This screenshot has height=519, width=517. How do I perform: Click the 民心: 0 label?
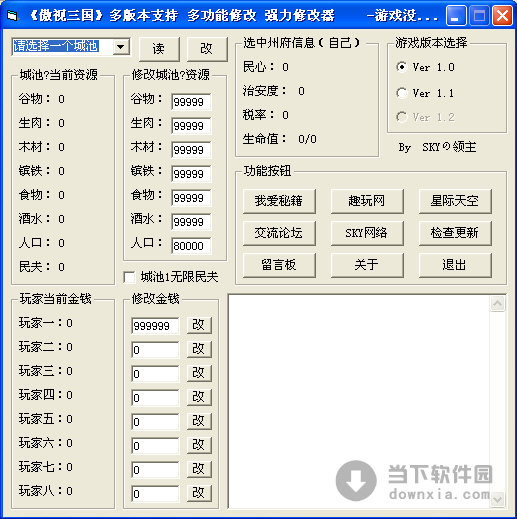pyautogui.click(x=266, y=67)
